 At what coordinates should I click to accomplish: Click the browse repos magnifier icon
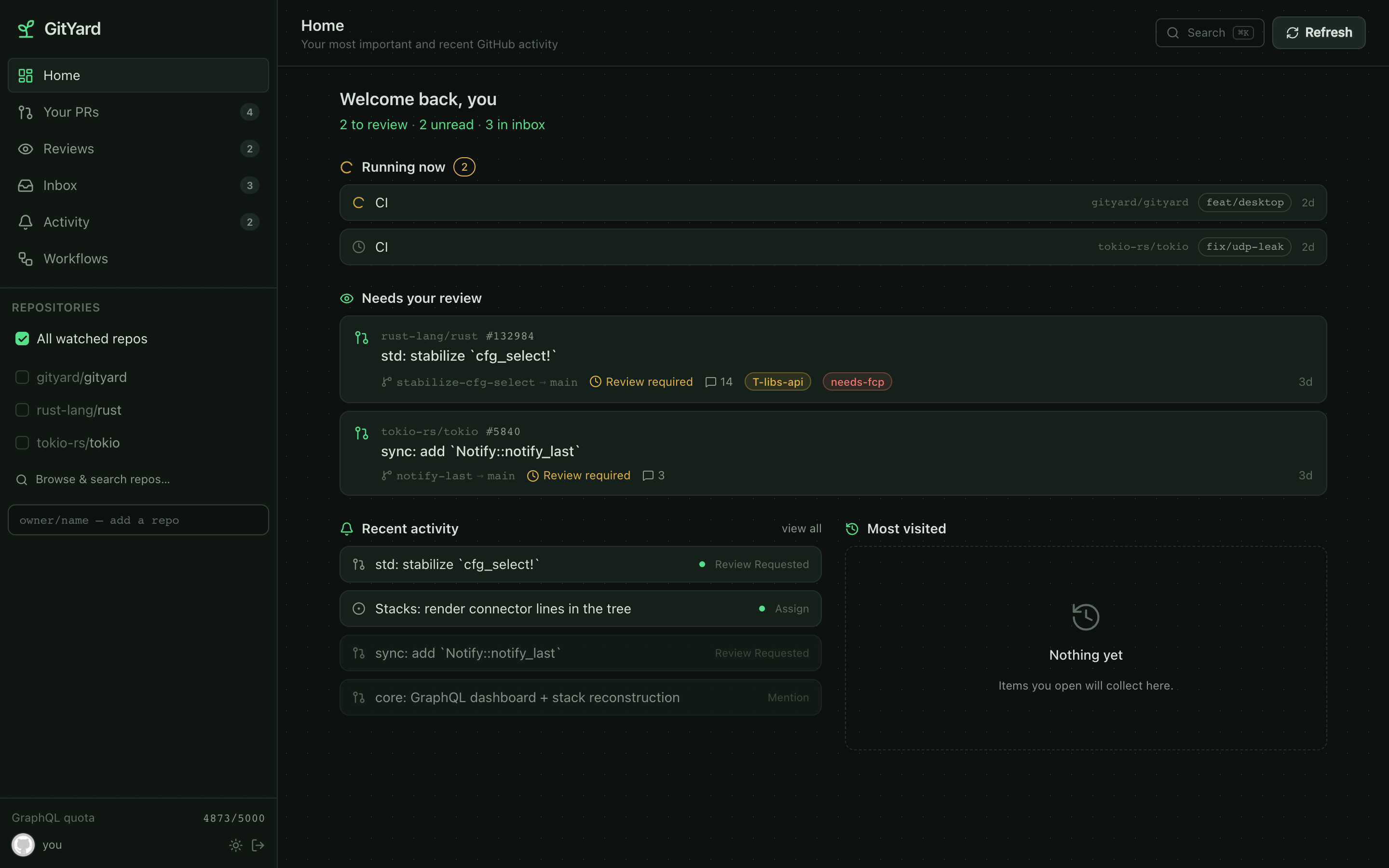(22, 480)
